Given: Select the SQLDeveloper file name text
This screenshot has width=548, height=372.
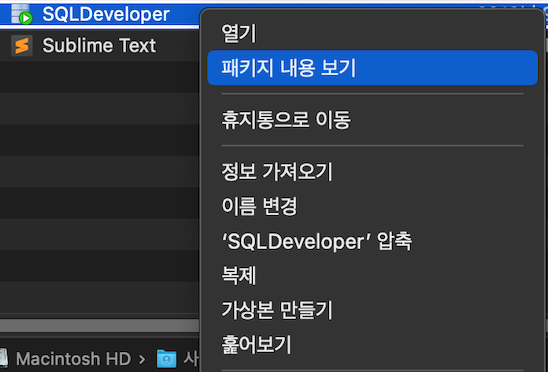Looking at the screenshot, I should pos(106,14).
